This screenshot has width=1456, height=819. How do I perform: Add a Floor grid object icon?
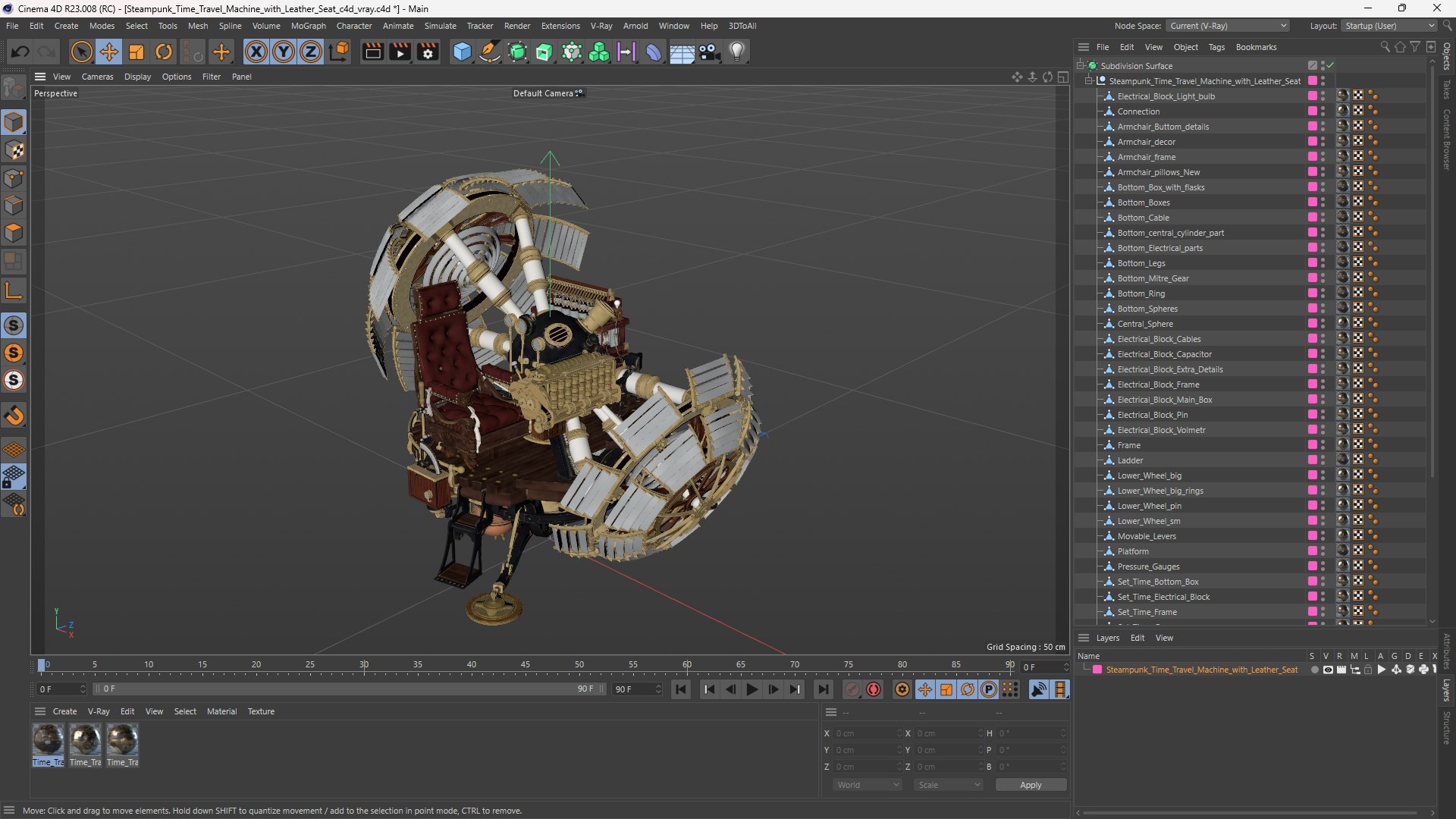[682, 52]
